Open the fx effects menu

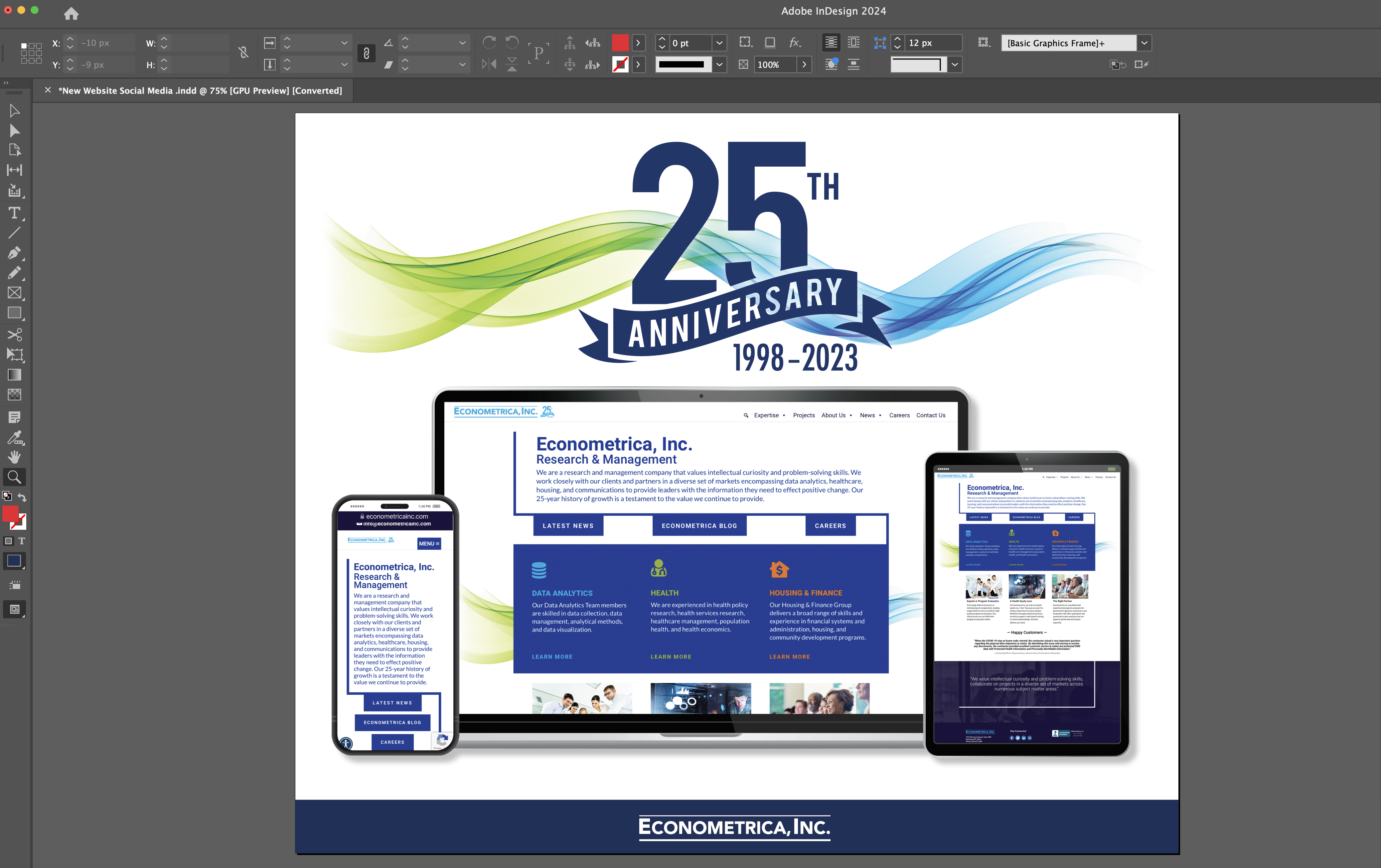tap(796, 43)
